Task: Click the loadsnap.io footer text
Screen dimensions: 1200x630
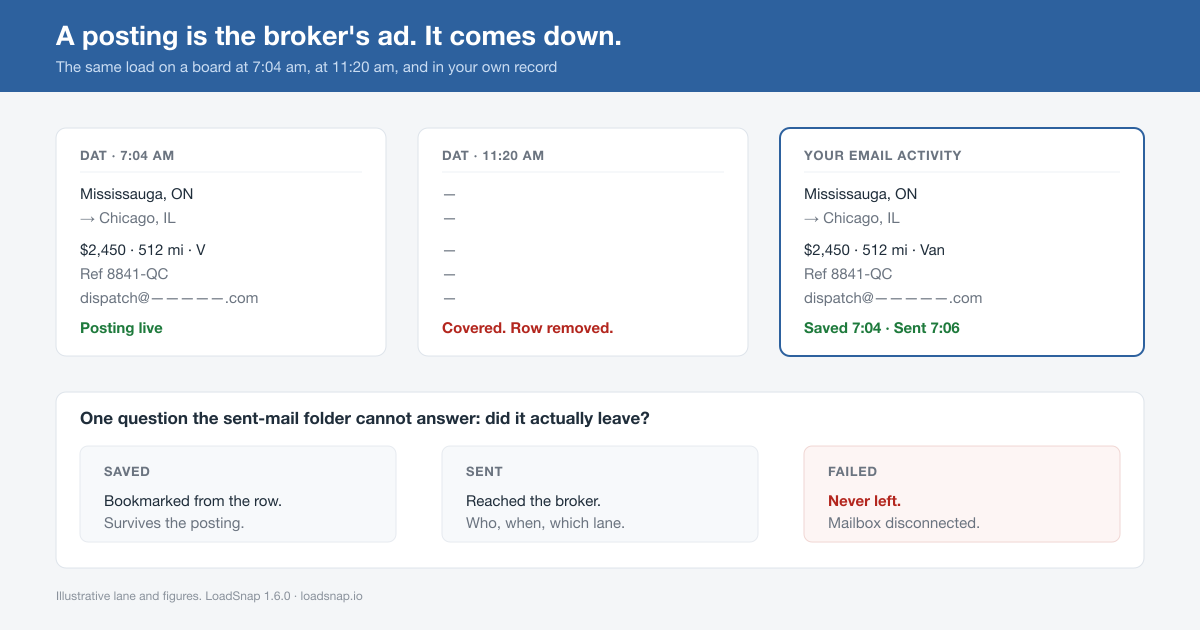Action: (331, 596)
